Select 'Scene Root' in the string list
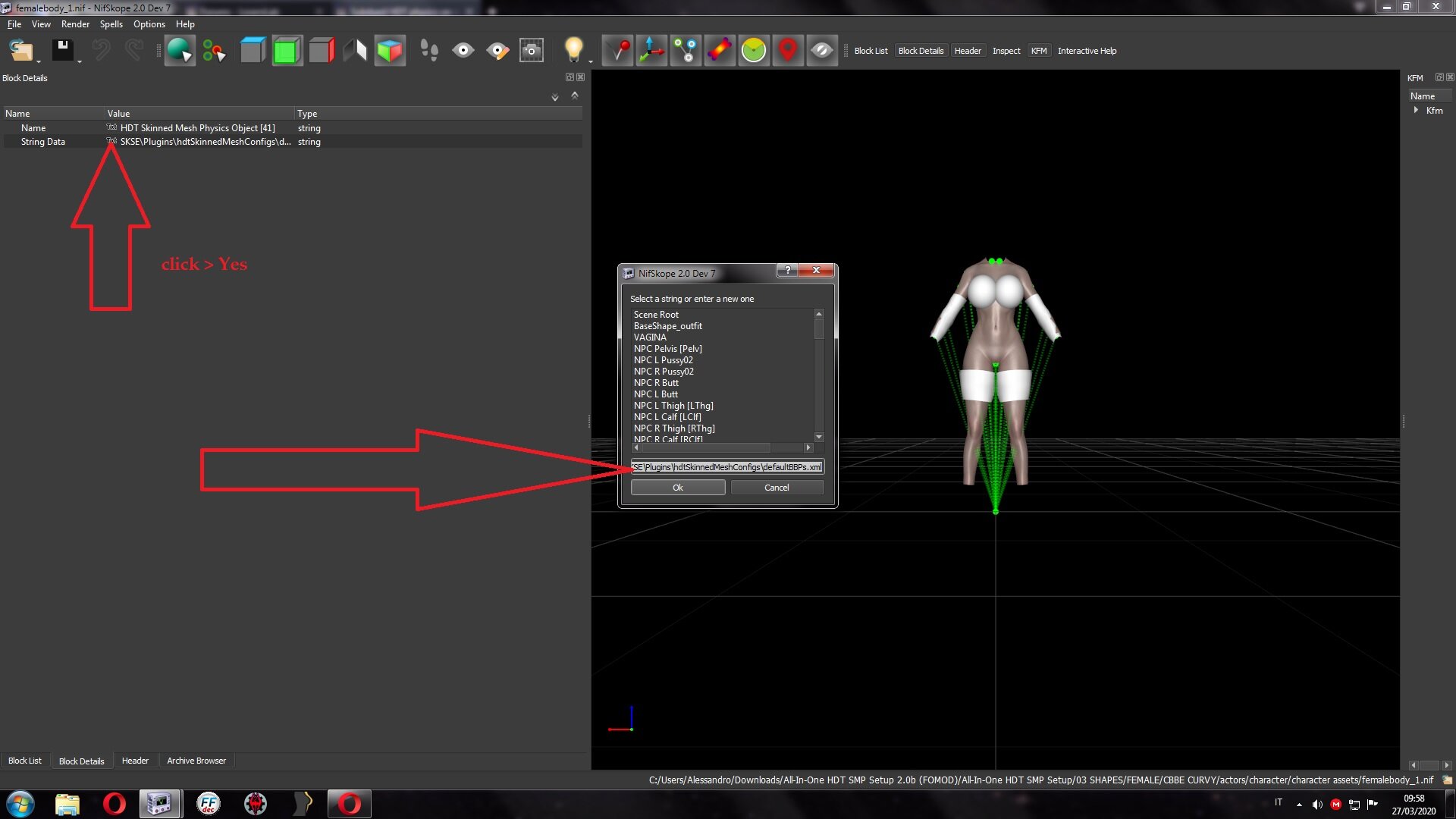Viewport: 1456px width, 819px height. (656, 315)
